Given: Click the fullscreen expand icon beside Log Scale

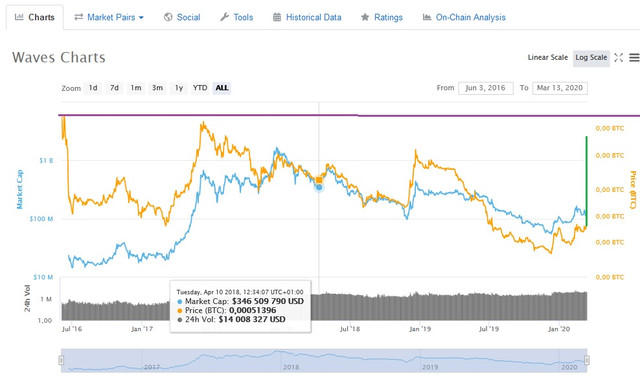Looking at the screenshot, I should [x=618, y=58].
